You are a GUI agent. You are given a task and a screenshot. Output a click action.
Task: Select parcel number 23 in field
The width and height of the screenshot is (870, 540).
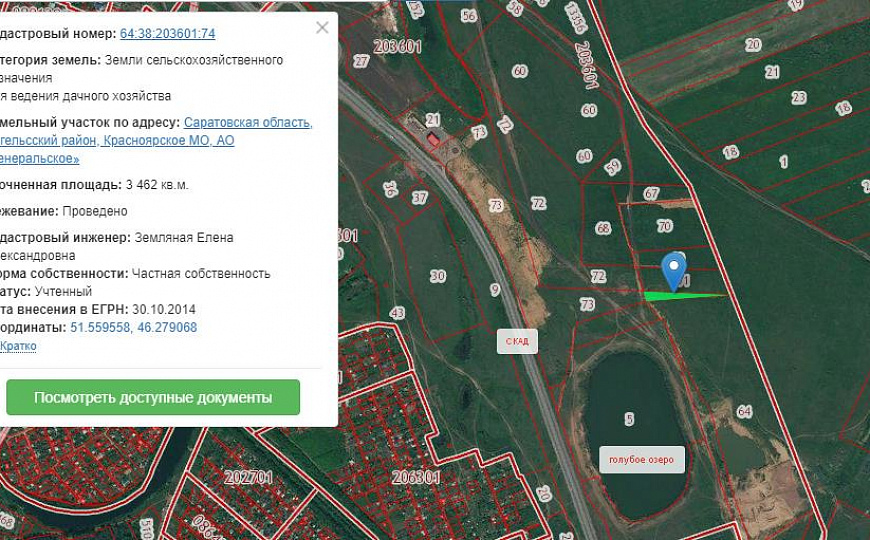pyautogui.click(x=798, y=97)
